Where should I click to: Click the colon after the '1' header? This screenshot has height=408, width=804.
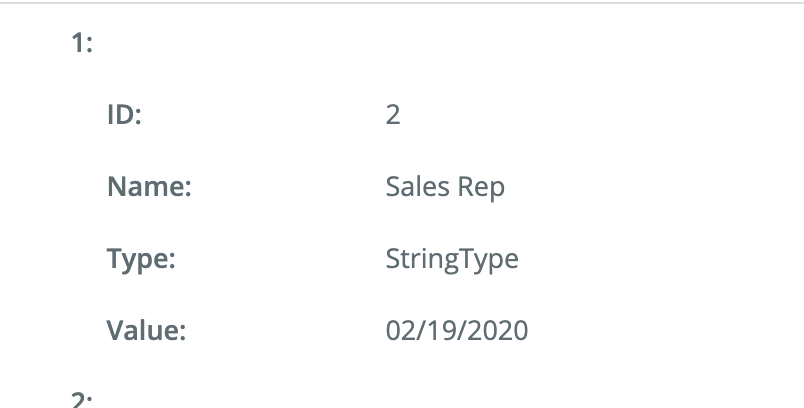click(x=90, y=45)
